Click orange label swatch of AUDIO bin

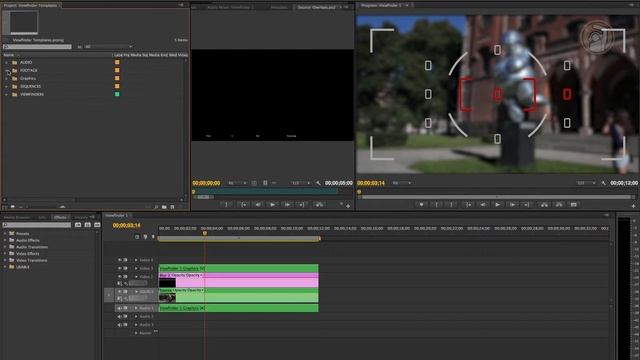point(117,62)
